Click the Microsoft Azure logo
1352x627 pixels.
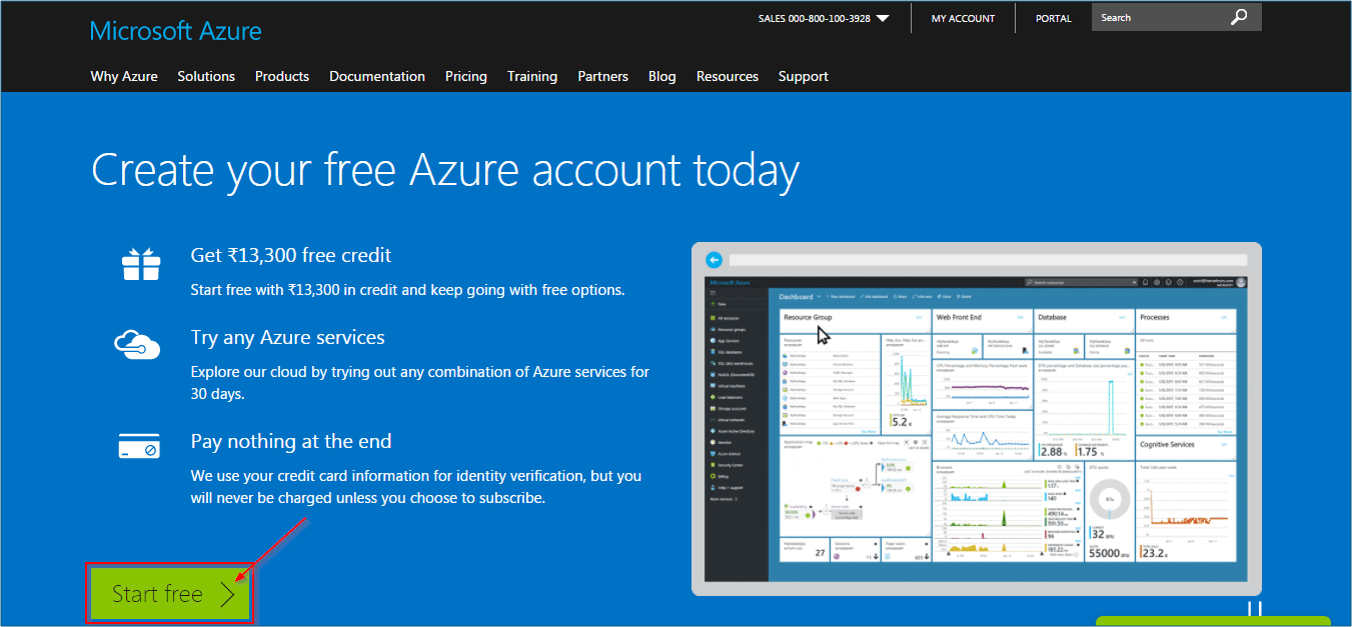tap(176, 31)
